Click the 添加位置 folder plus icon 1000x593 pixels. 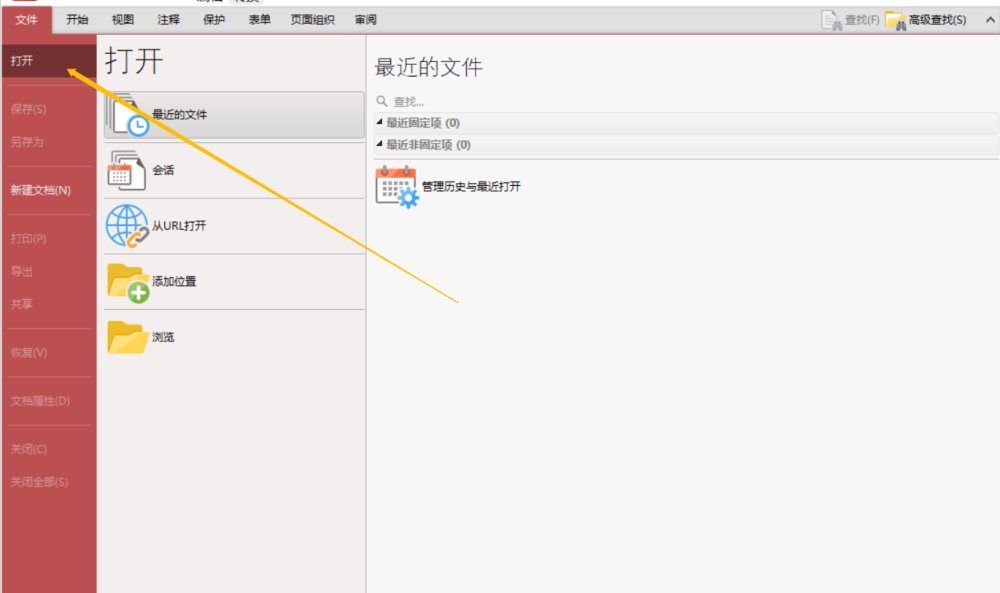click(128, 282)
